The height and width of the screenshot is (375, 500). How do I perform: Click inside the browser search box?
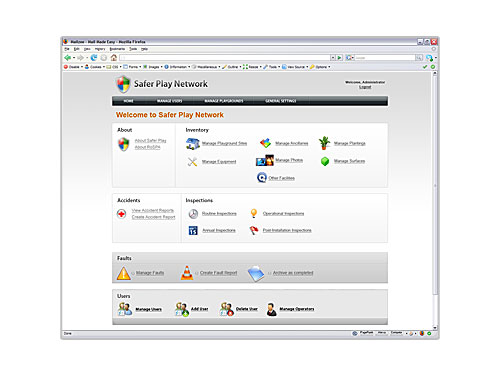[x=384, y=58]
